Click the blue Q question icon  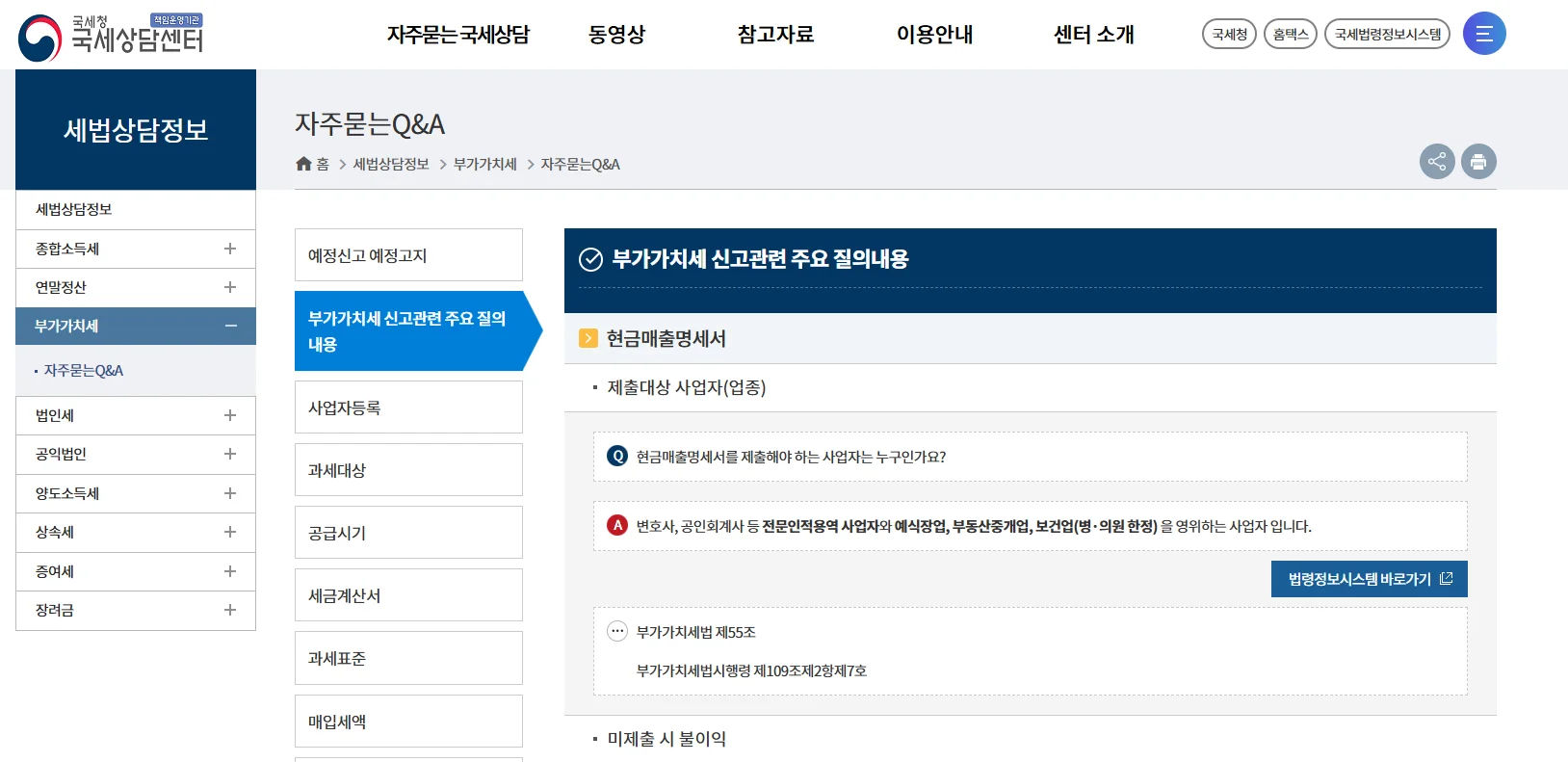click(617, 457)
